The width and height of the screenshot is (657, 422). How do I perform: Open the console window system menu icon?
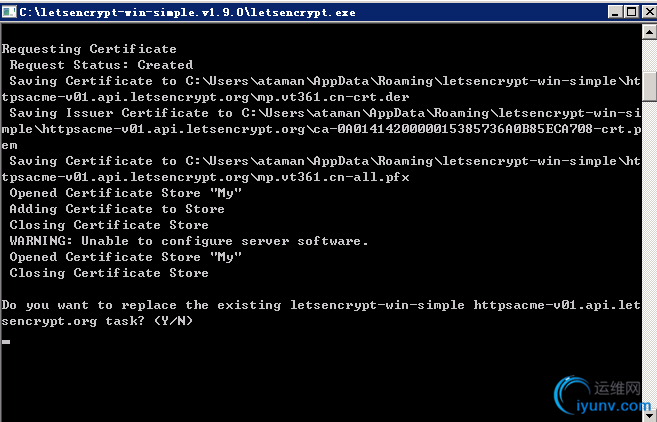[9, 9]
